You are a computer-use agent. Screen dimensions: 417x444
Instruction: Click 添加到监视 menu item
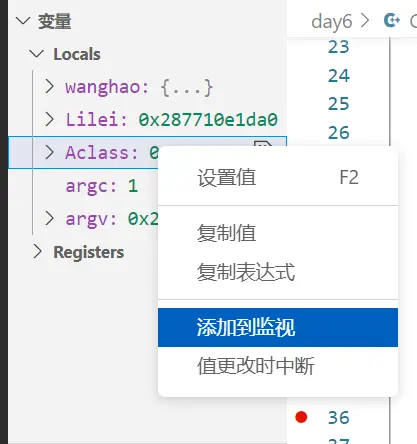(278, 327)
